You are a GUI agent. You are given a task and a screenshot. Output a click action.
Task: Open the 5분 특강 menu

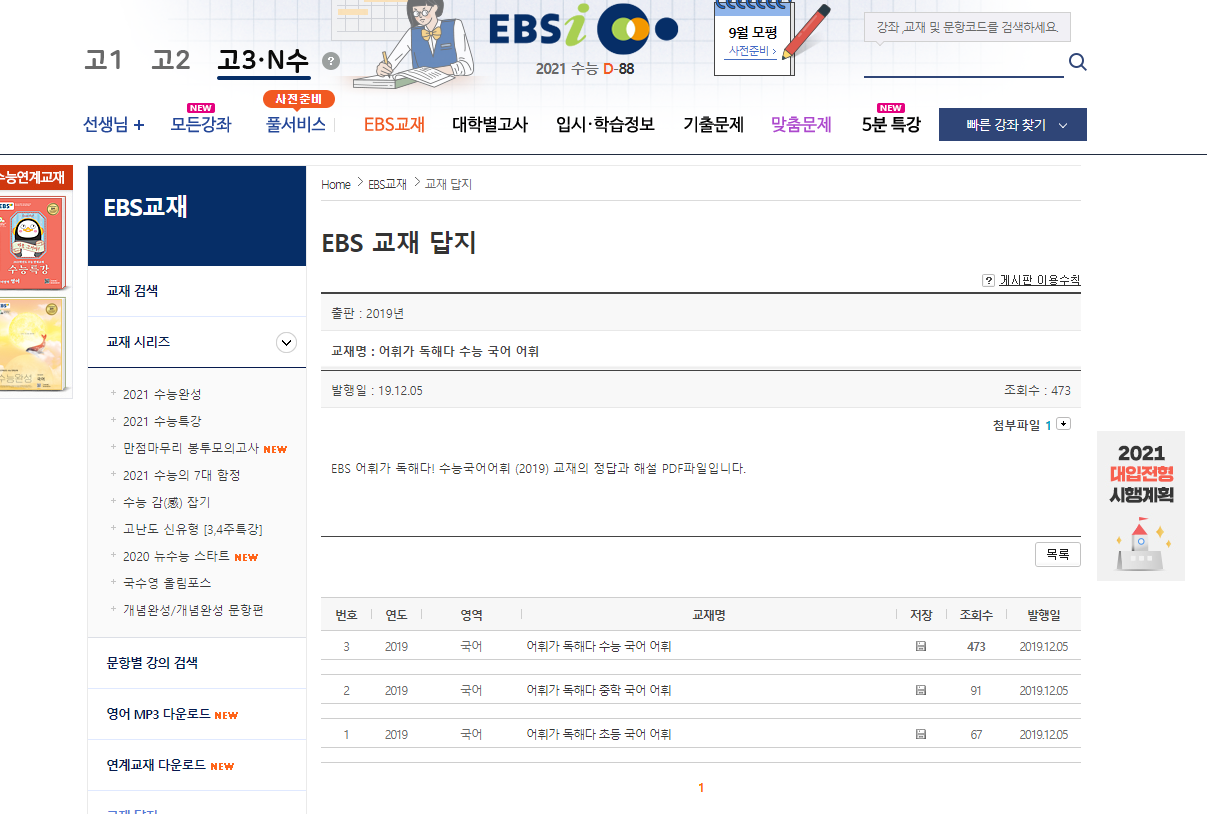coord(891,125)
